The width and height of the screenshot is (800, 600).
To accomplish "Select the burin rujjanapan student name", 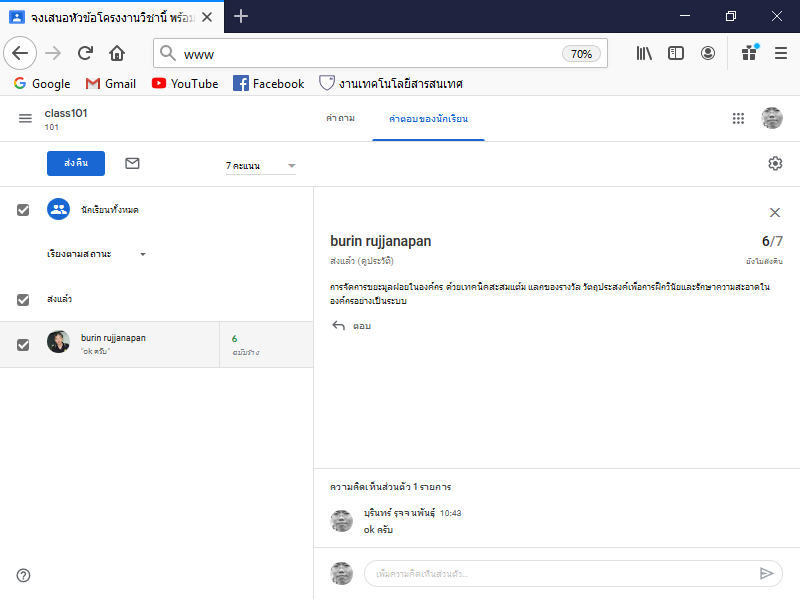I will click(113, 338).
